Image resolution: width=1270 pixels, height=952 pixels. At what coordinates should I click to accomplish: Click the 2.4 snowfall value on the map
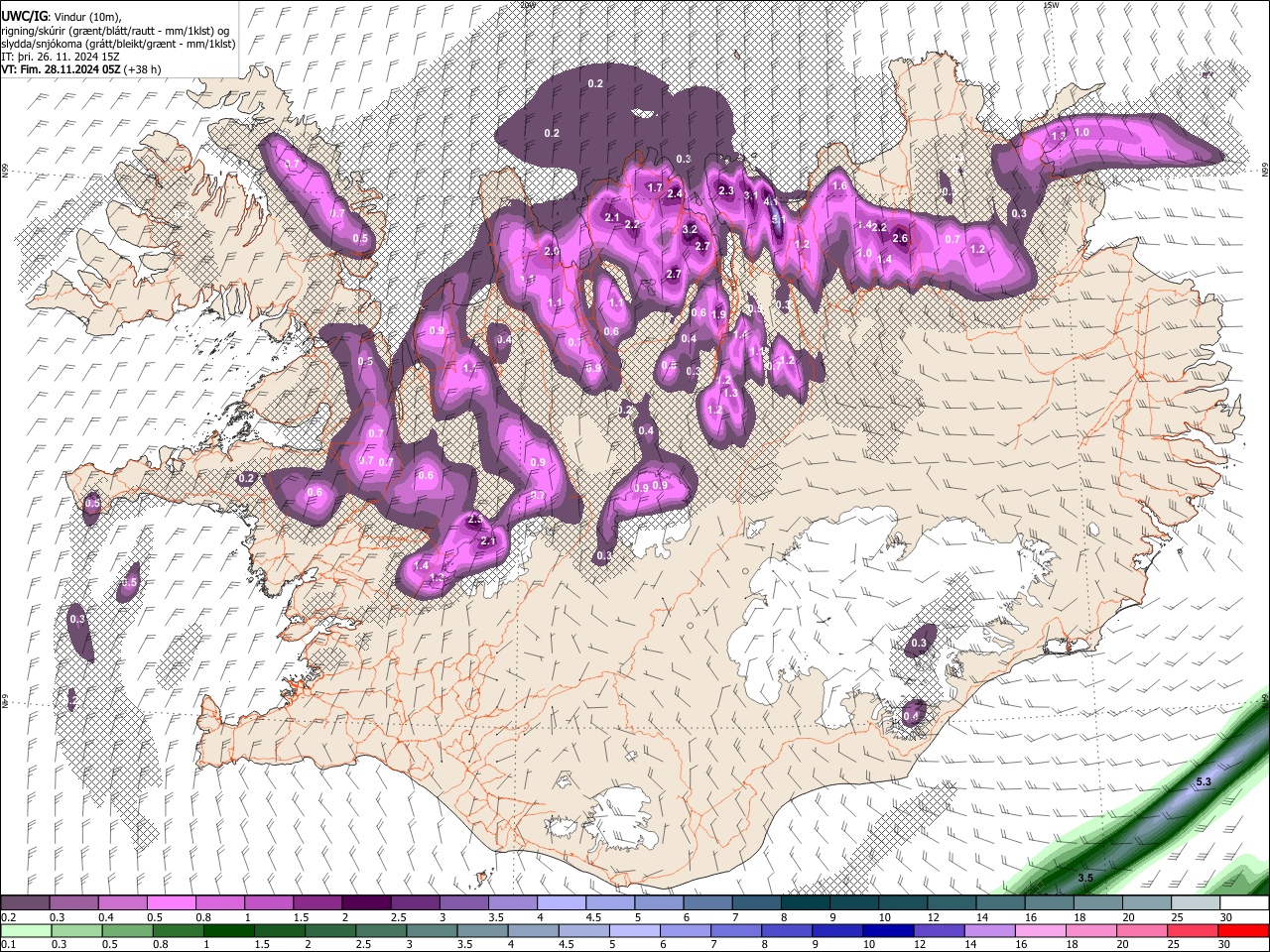(x=675, y=194)
